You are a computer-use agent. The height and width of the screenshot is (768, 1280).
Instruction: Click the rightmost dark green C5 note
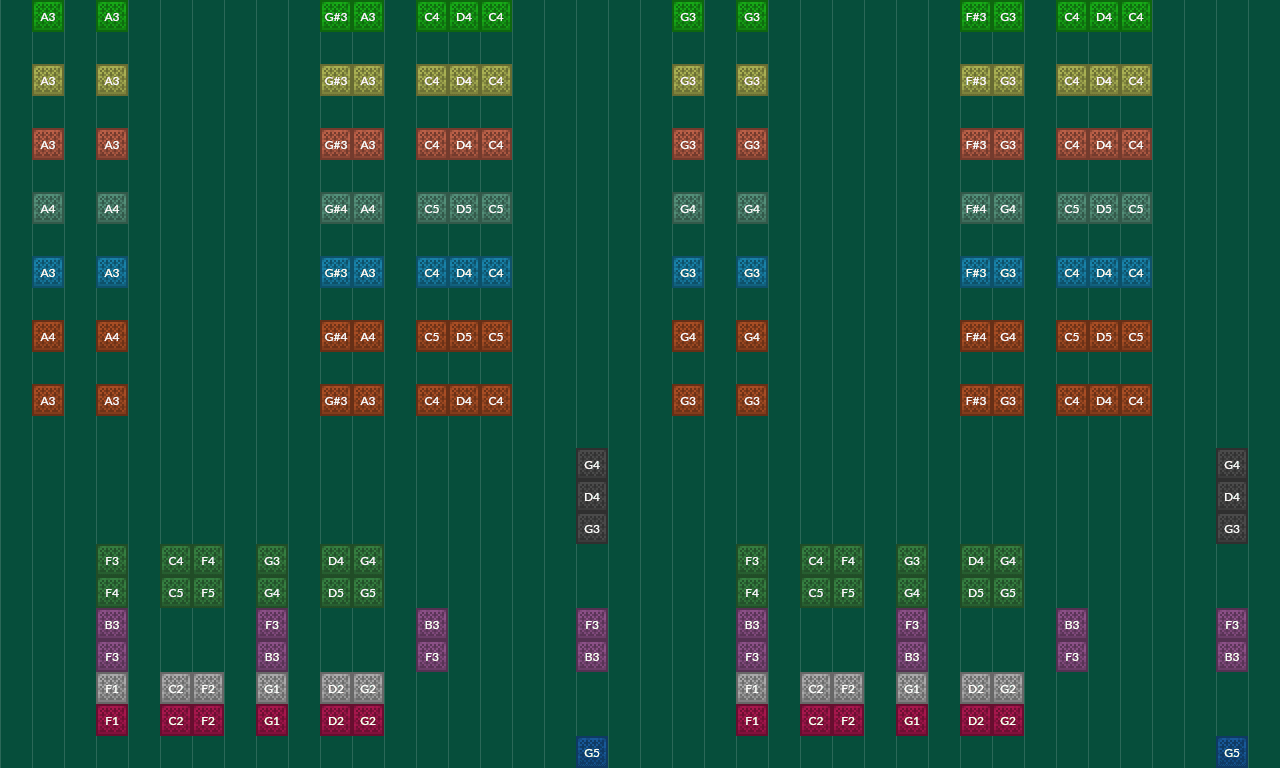pyautogui.click(x=816, y=592)
